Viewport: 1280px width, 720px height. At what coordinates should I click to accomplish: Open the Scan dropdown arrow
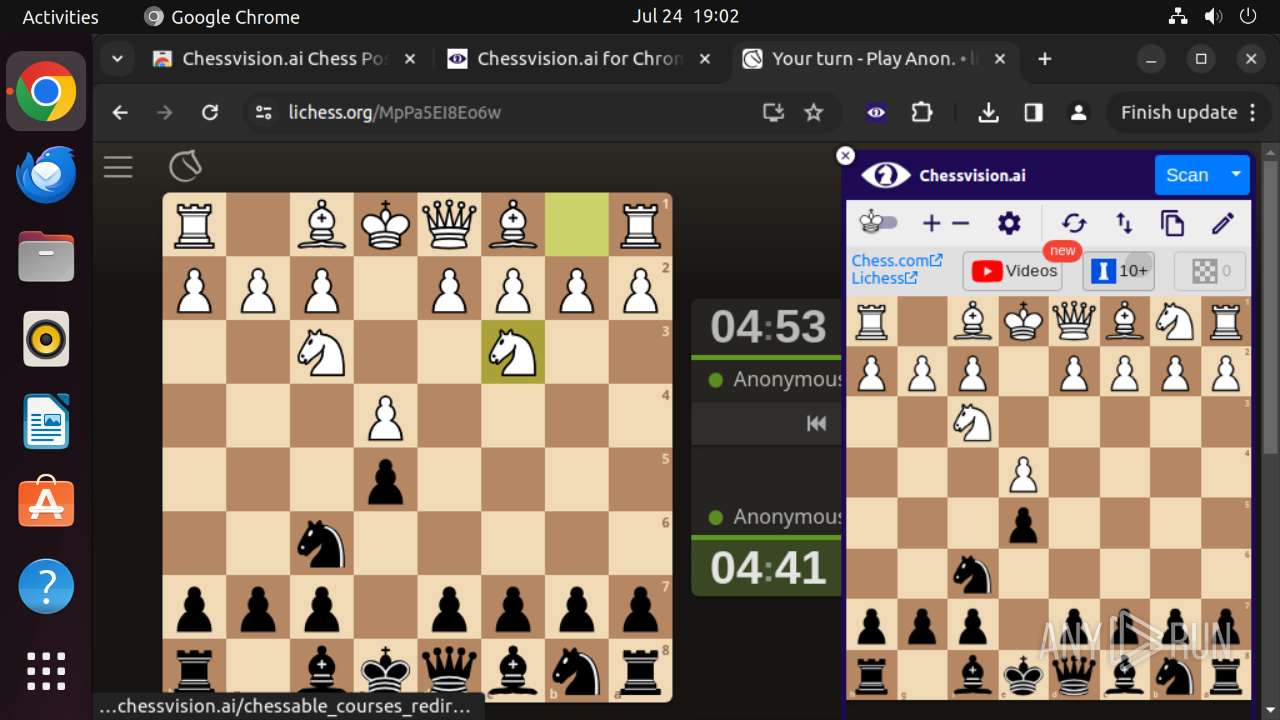[x=1236, y=175]
